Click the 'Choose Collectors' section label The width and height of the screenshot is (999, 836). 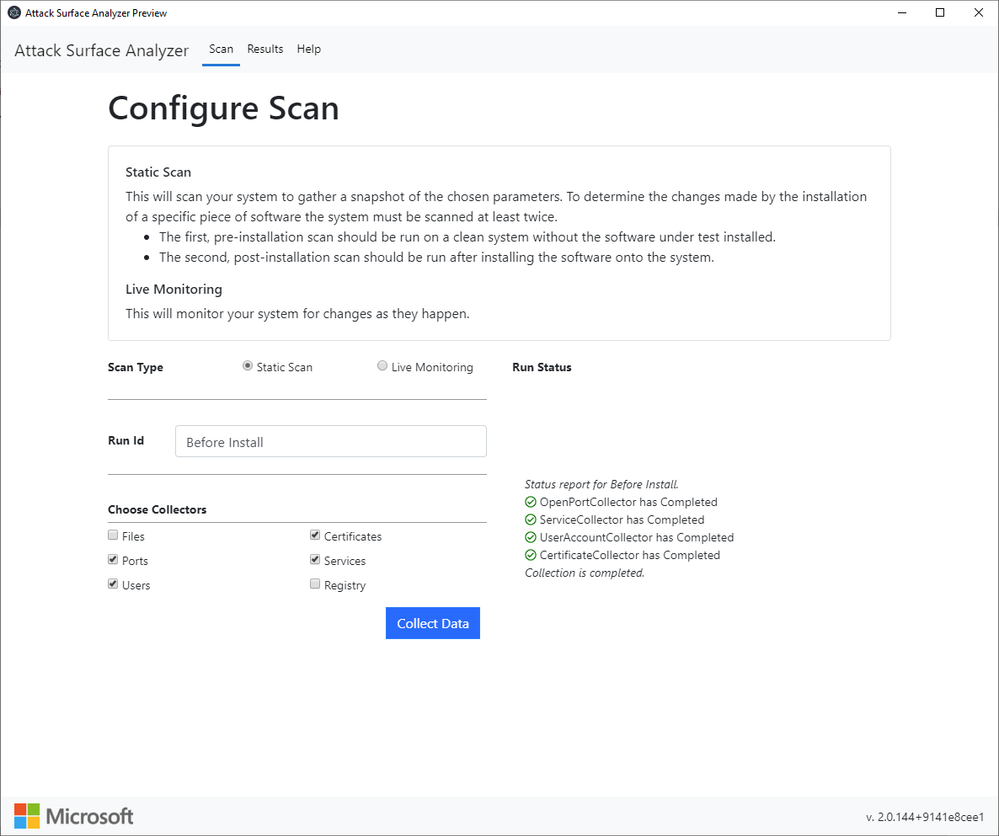157,510
